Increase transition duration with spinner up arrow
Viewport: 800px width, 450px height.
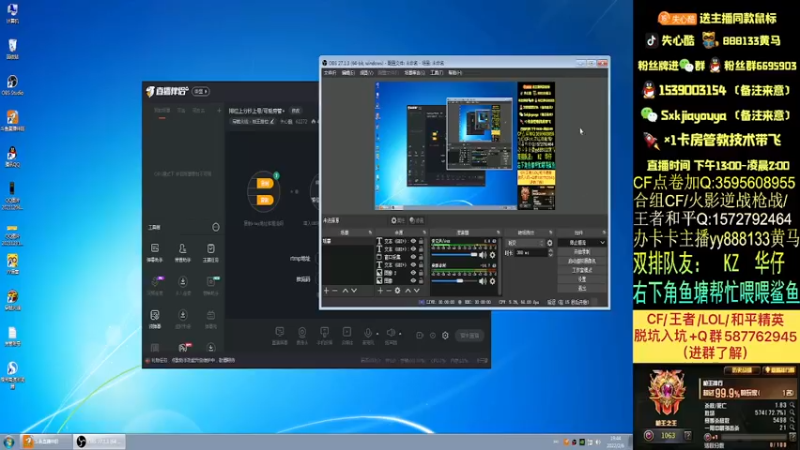tap(550, 251)
